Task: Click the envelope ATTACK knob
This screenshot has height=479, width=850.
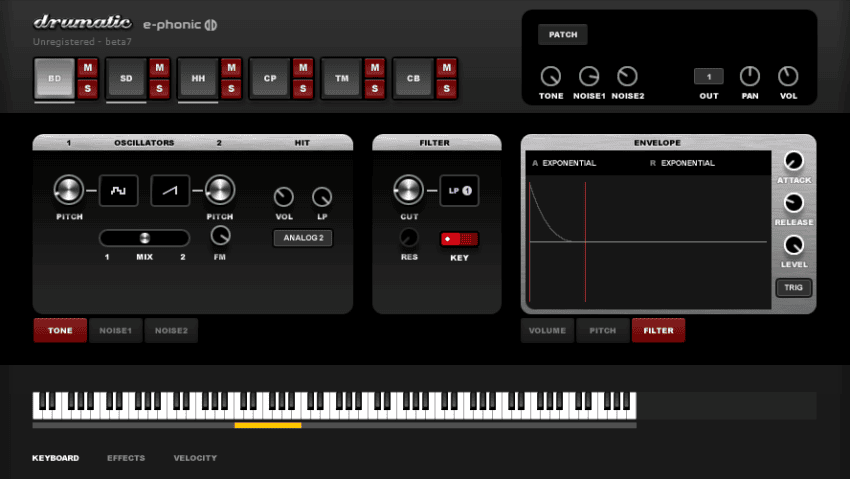Action: (x=794, y=161)
